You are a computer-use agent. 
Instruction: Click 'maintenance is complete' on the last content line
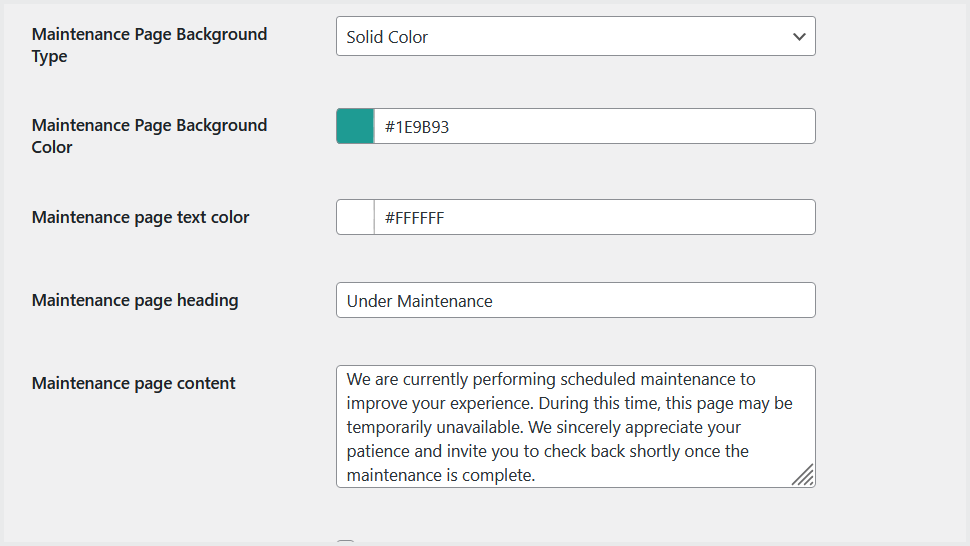coord(440,475)
